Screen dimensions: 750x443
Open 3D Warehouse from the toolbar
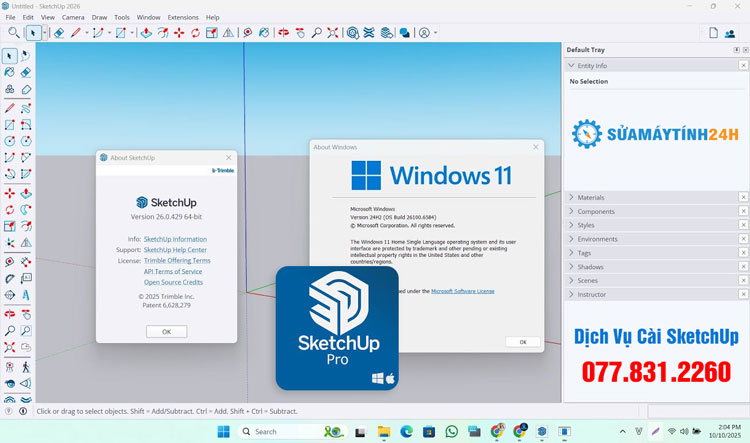[x=353, y=33]
